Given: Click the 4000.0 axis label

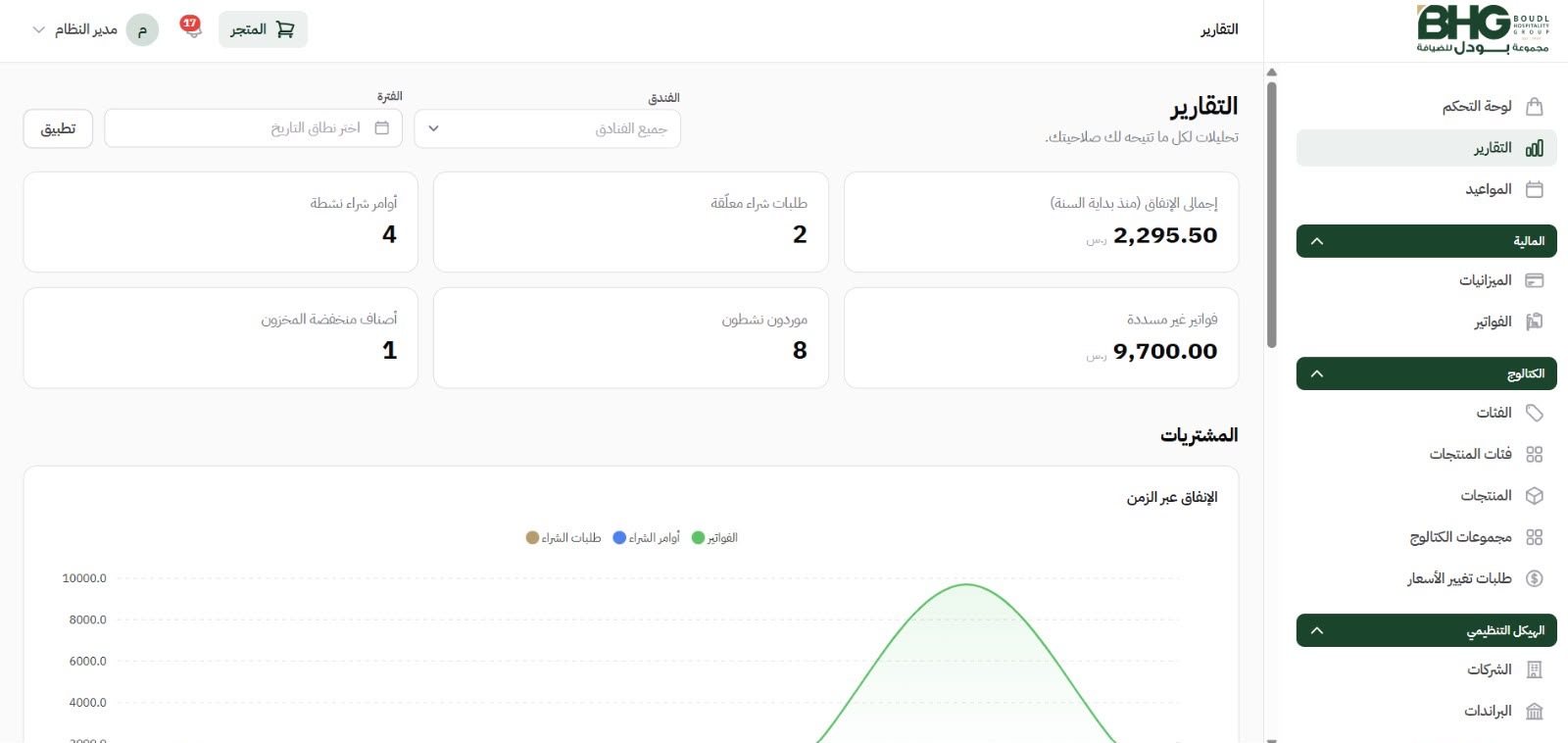Looking at the screenshot, I should coord(87,702).
